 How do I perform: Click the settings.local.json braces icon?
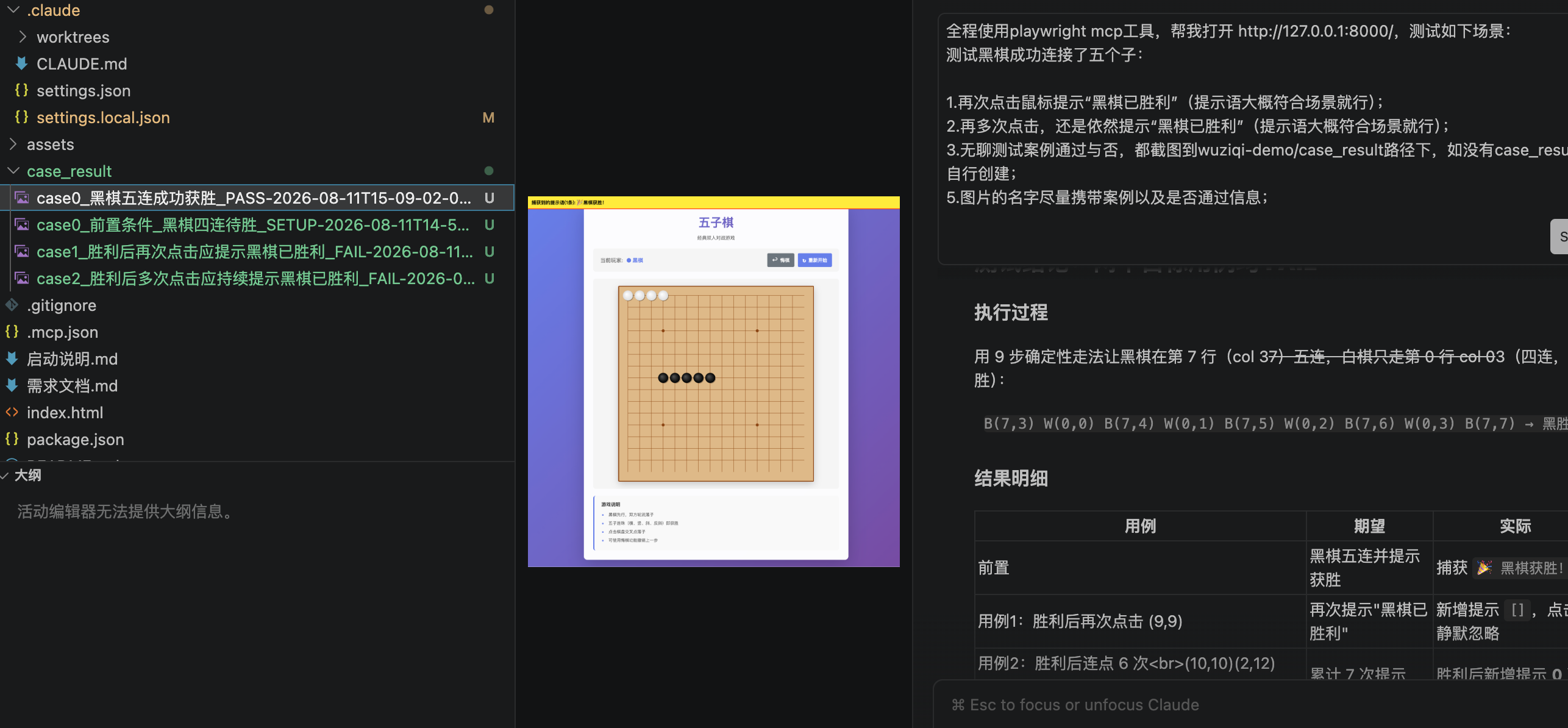pyautogui.click(x=22, y=117)
